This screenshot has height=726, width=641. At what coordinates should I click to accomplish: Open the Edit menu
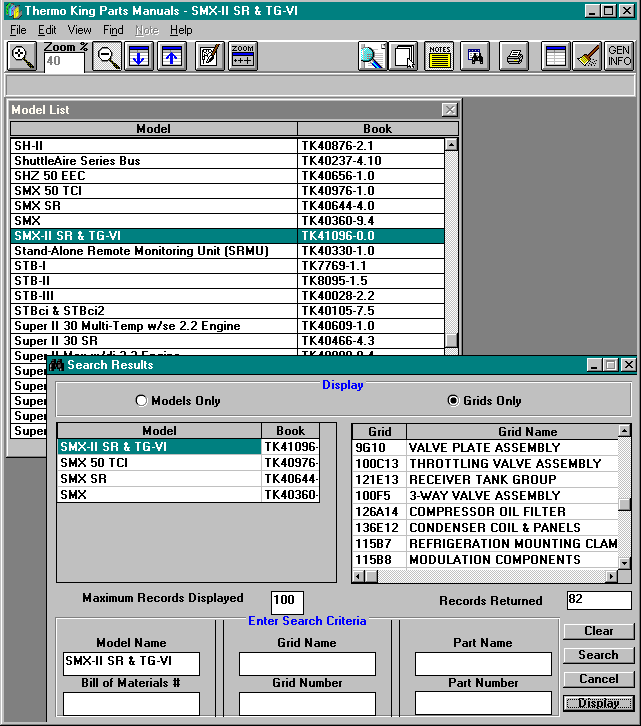(47, 30)
